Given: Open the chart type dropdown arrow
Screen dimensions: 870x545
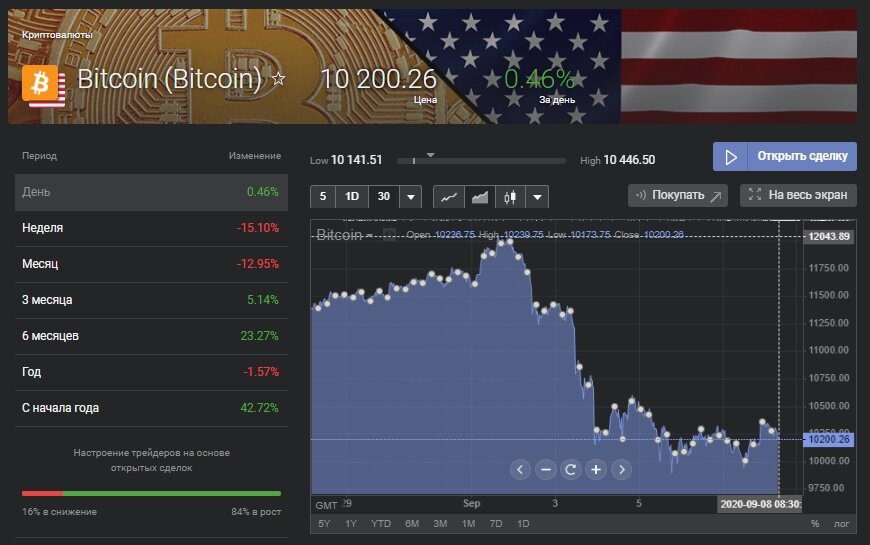Looking at the screenshot, I should click(538, 197).
